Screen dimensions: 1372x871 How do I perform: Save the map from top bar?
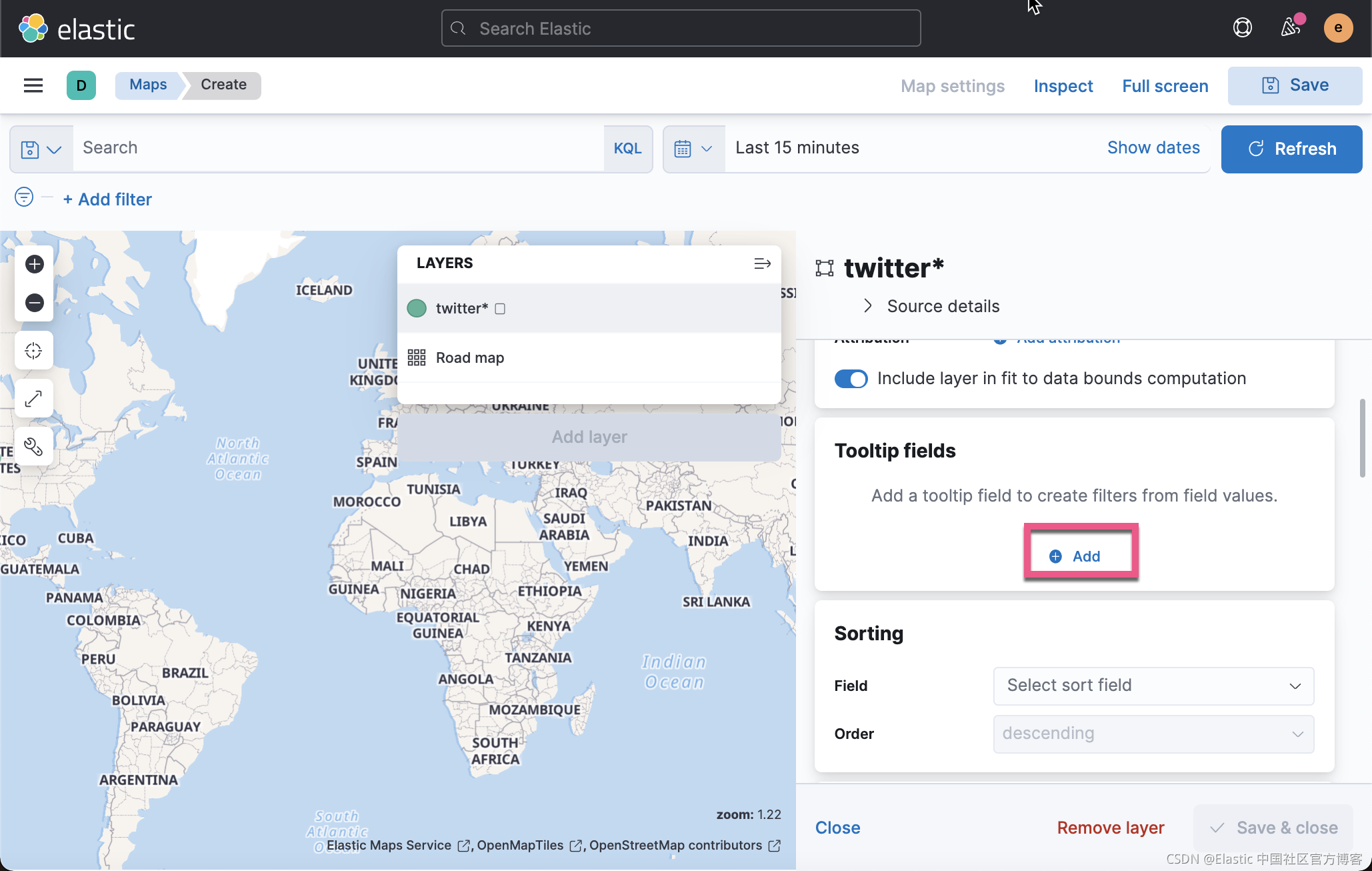(1295, 85)
